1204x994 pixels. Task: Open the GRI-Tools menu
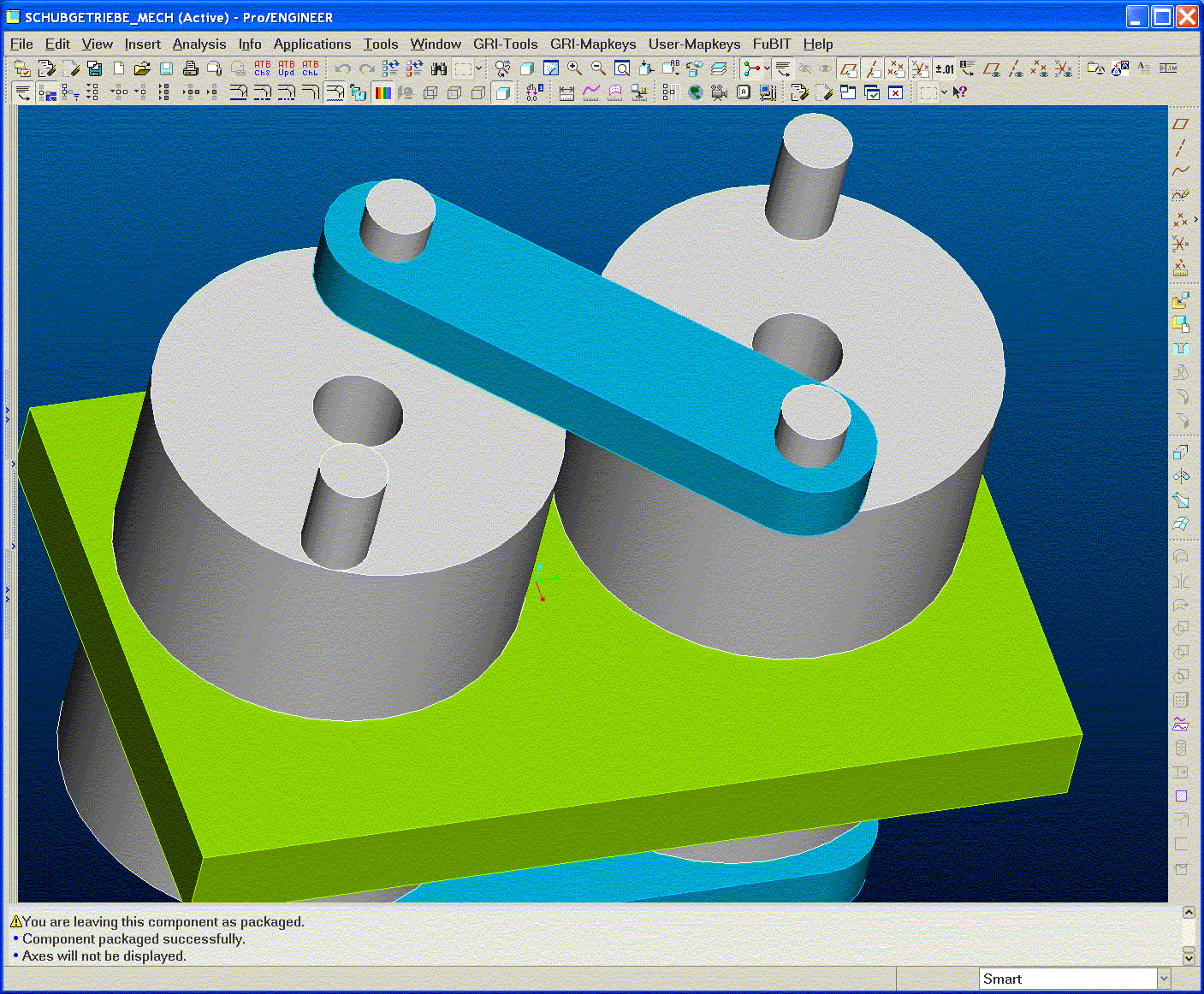pos(505,44)
